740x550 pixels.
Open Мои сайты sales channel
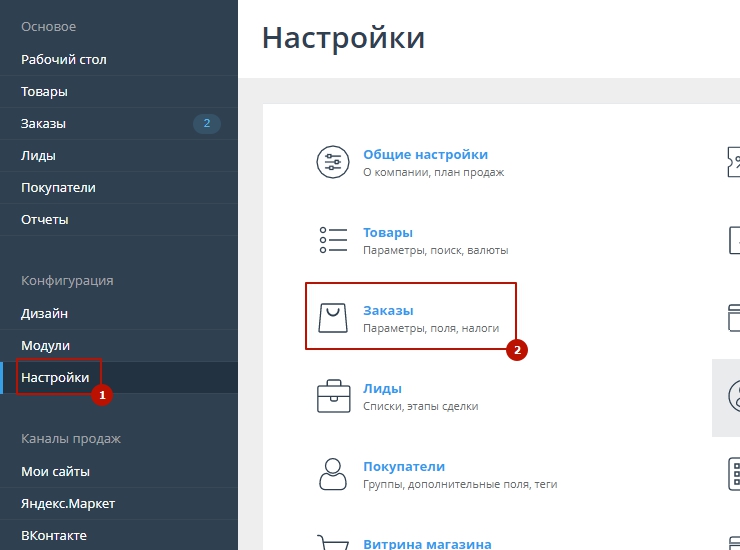click(x=56, y=472)
